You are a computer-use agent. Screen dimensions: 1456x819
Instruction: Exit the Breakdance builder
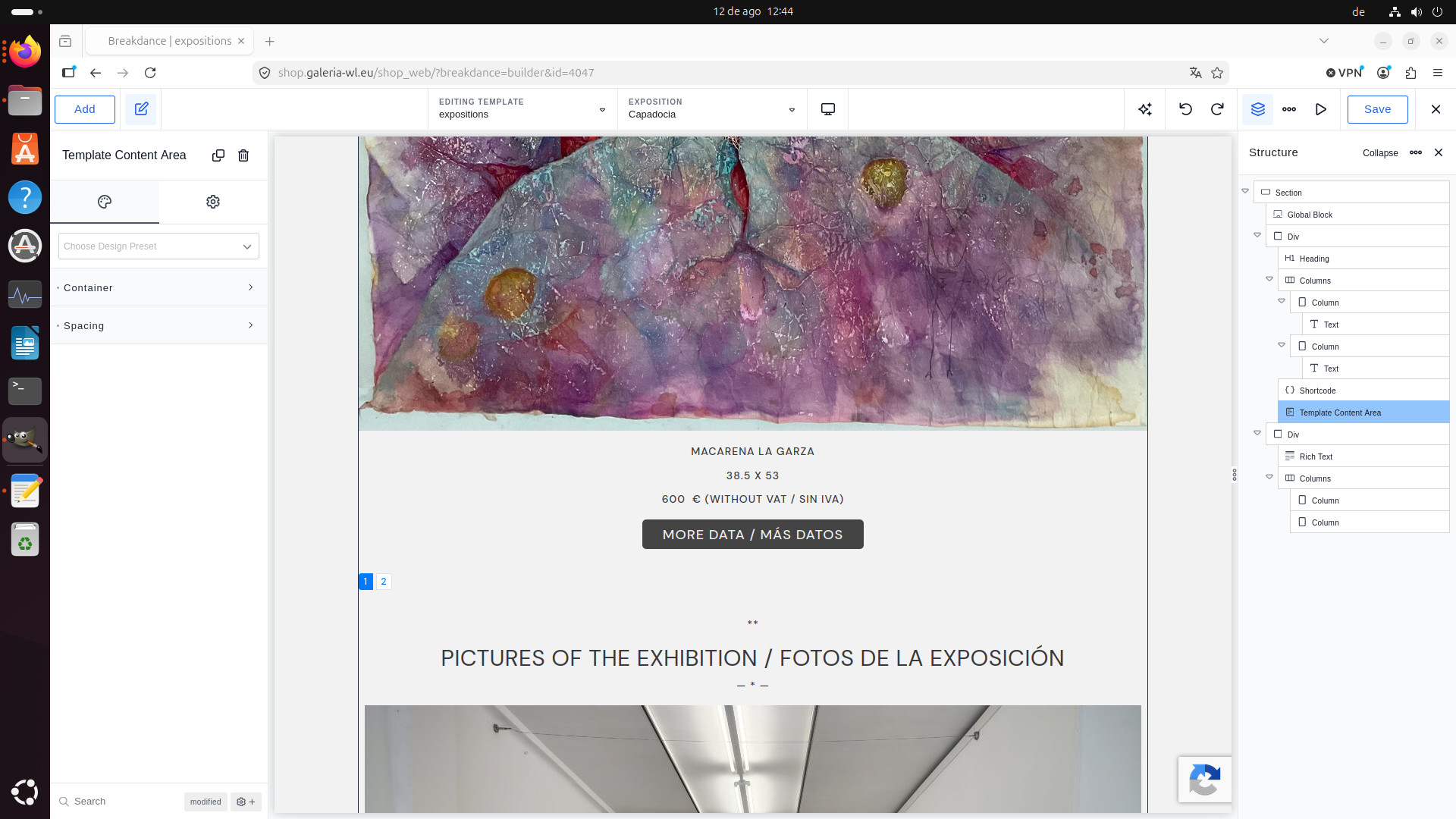pos(1436,109)
